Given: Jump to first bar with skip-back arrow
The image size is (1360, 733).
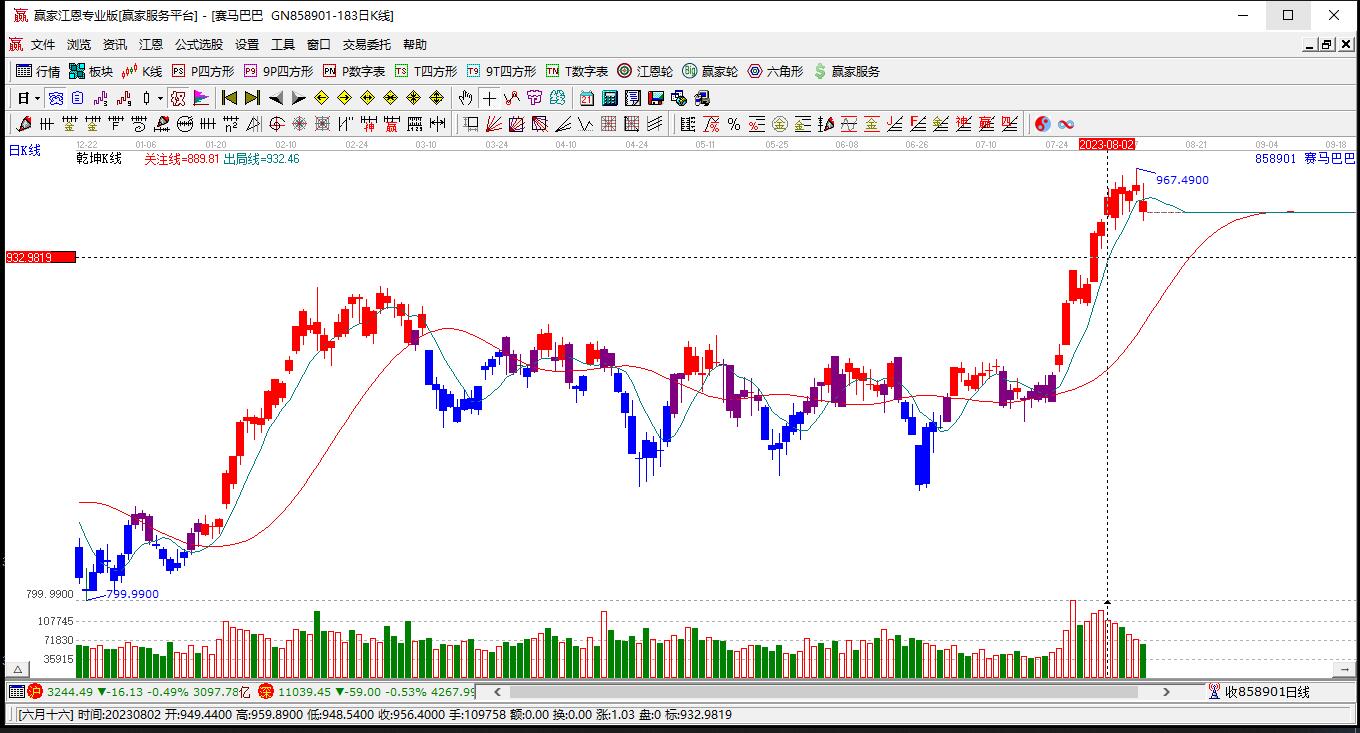Looking at the screenshot, I should [x=229, y=98].
